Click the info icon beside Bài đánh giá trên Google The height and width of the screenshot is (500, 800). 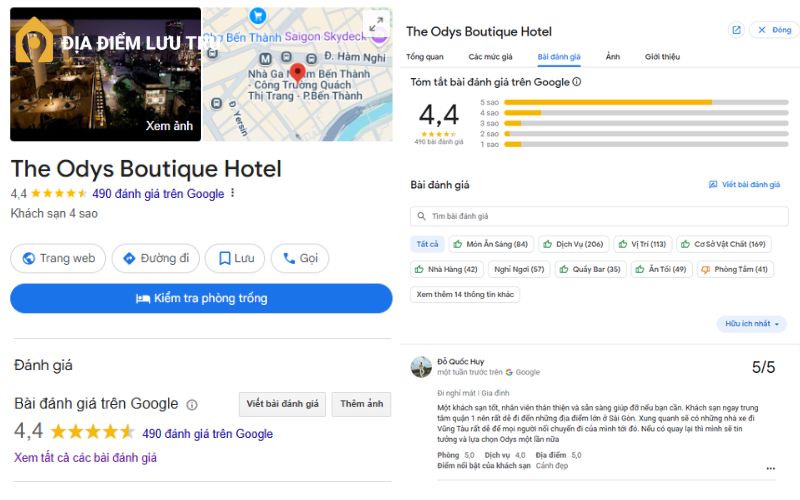(x=192, y=405)
